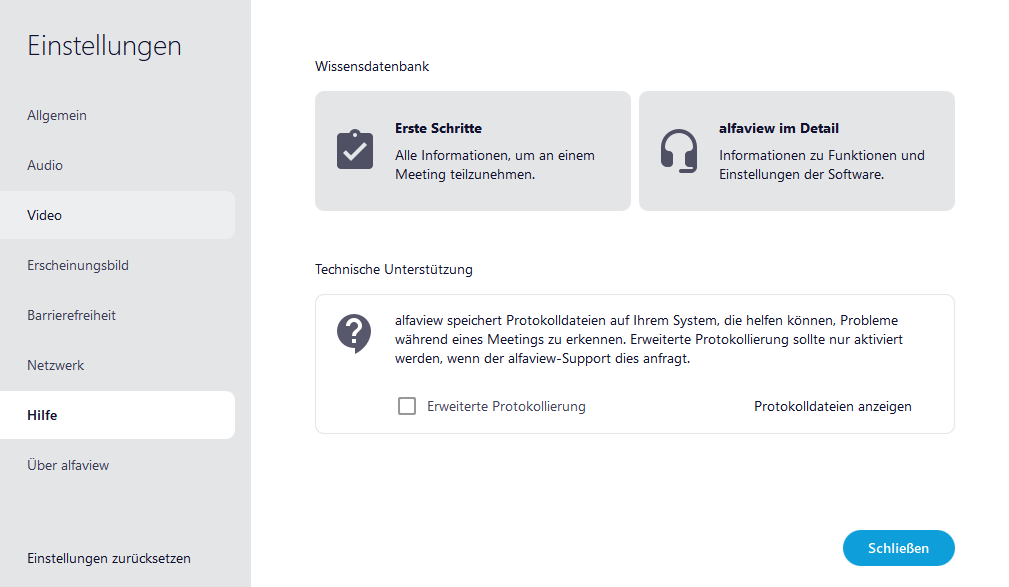This screenshot has width=1009, height=587.
Task: Enable Erweiterte Protokollierung
Action: [406, 406]
